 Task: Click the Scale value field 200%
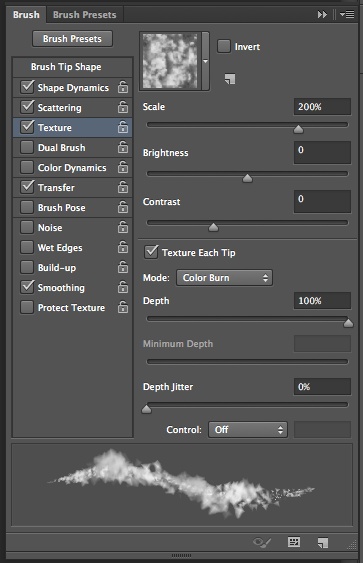pyautogui.click(x=322, y=107)
